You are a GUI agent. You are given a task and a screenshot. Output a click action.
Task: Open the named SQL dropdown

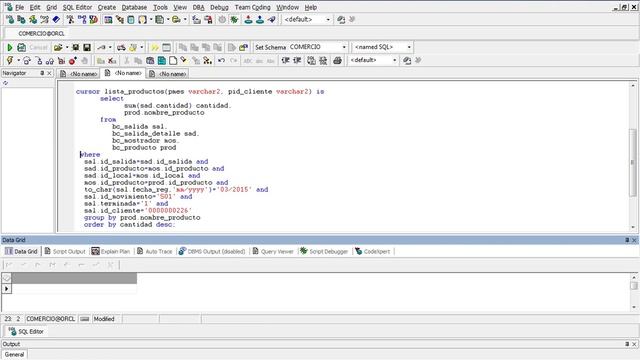[409, 47]
